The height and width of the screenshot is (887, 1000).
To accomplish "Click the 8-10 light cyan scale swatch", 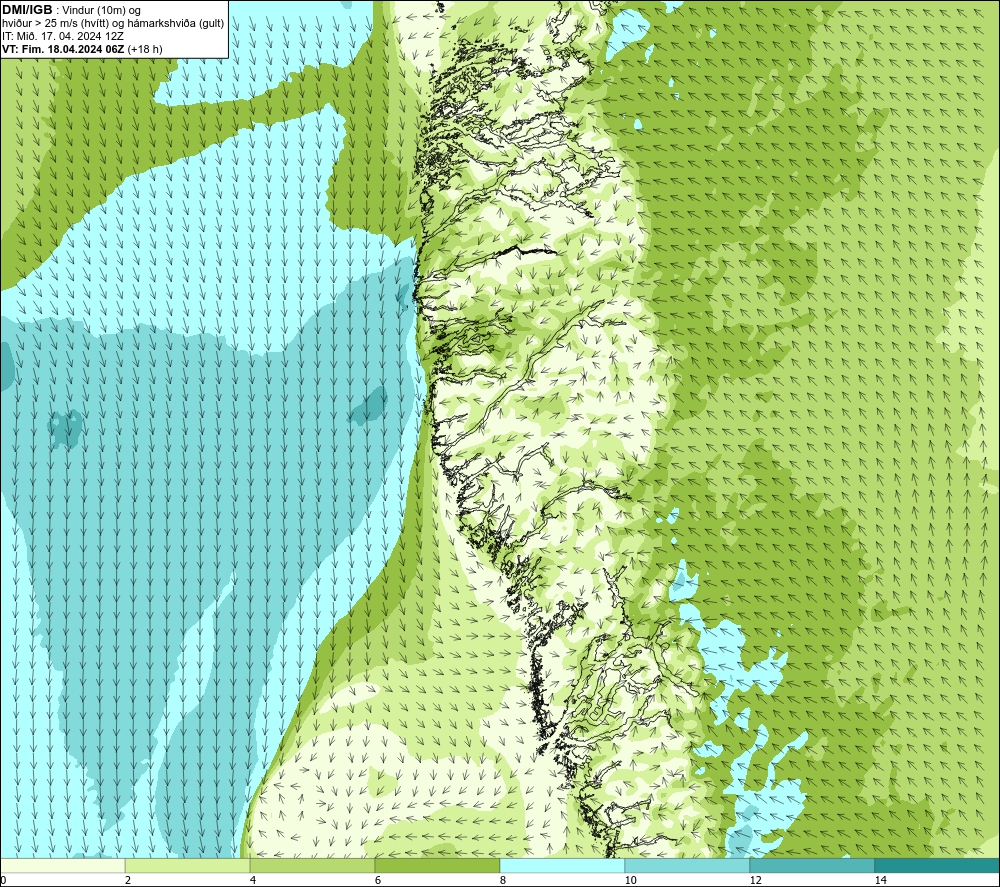I will pos(562,865).
